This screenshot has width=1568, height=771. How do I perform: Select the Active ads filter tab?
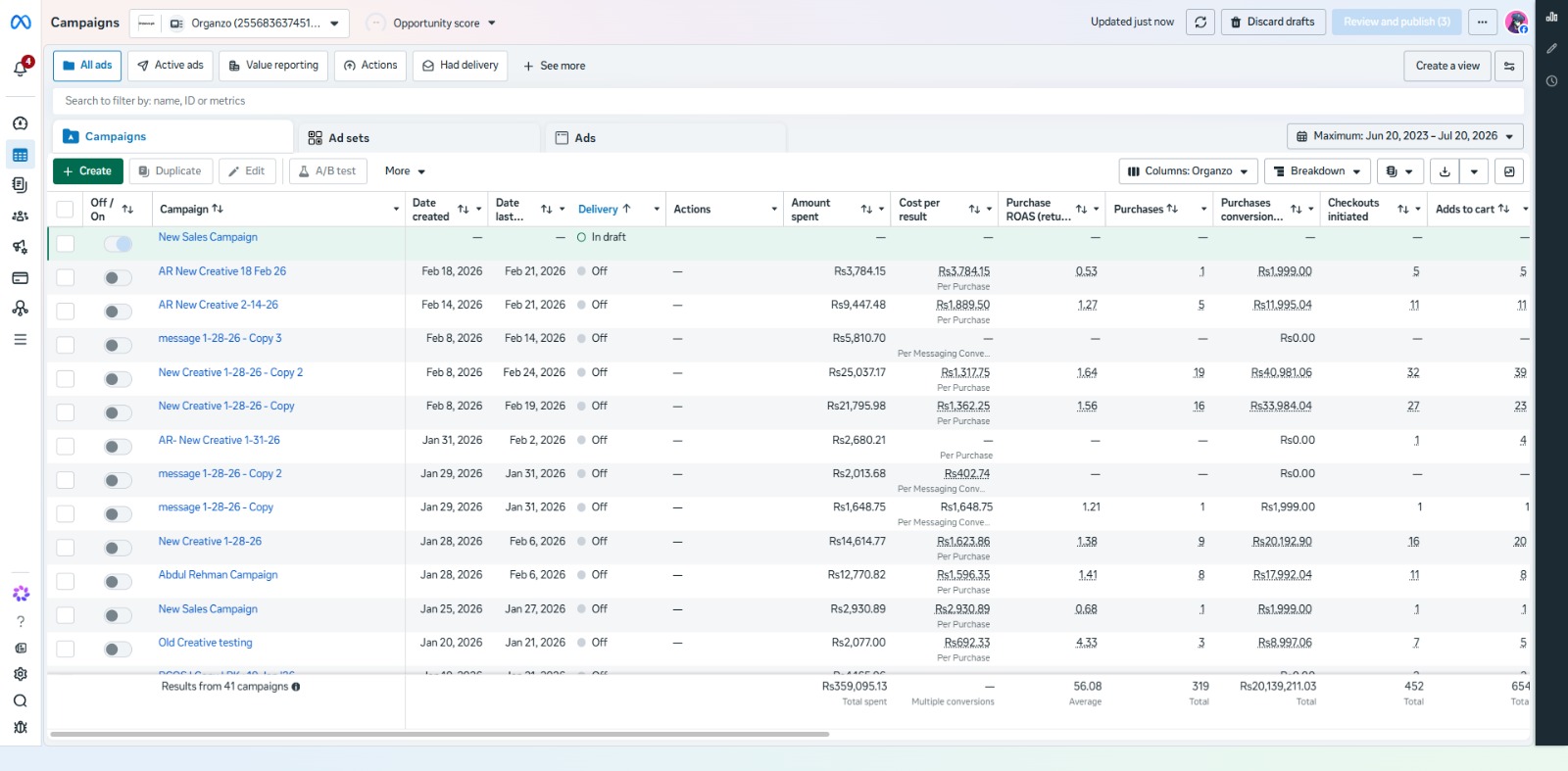(171, 66)
